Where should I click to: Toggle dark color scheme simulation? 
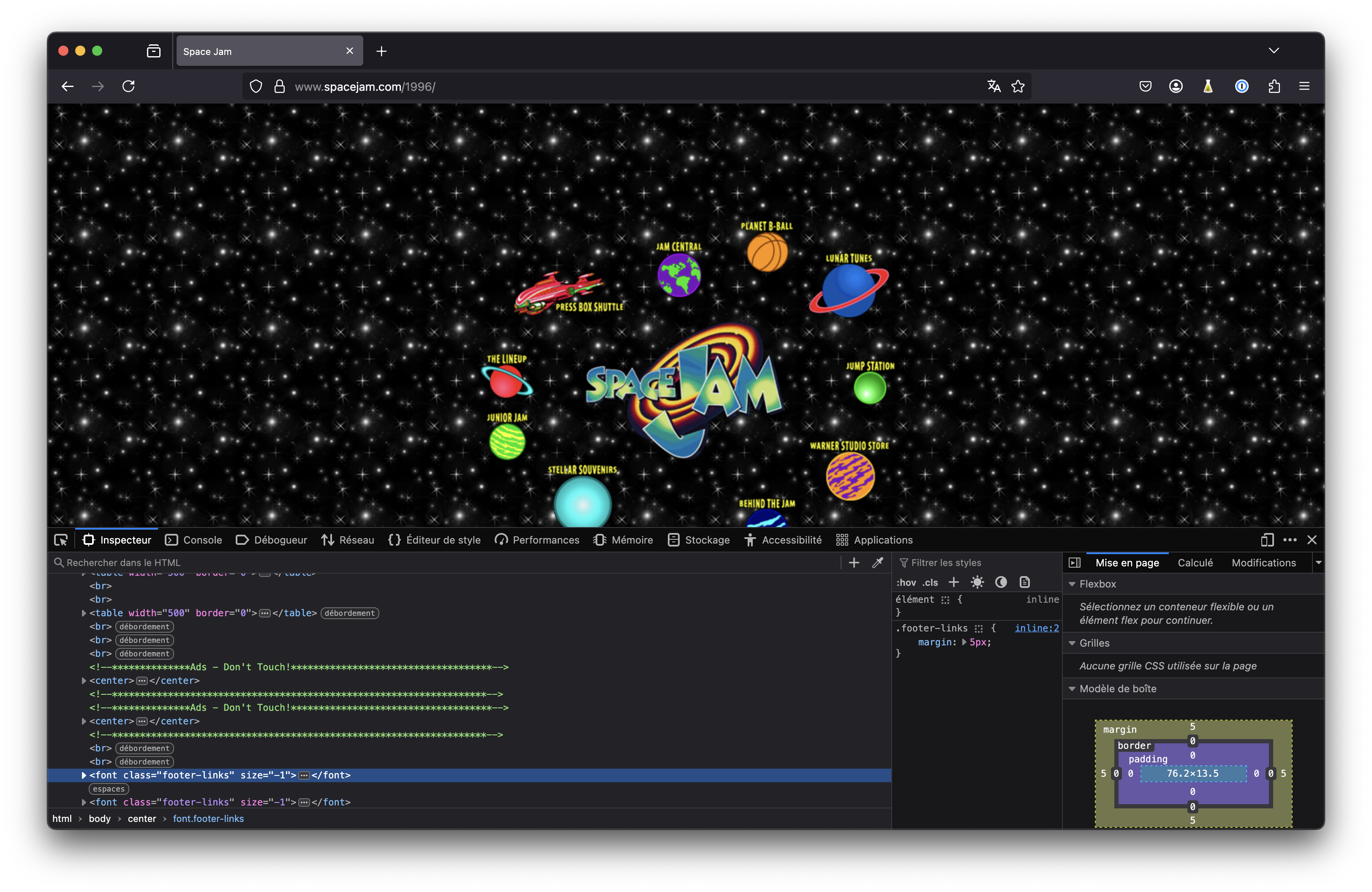(x=1001, y=582)
